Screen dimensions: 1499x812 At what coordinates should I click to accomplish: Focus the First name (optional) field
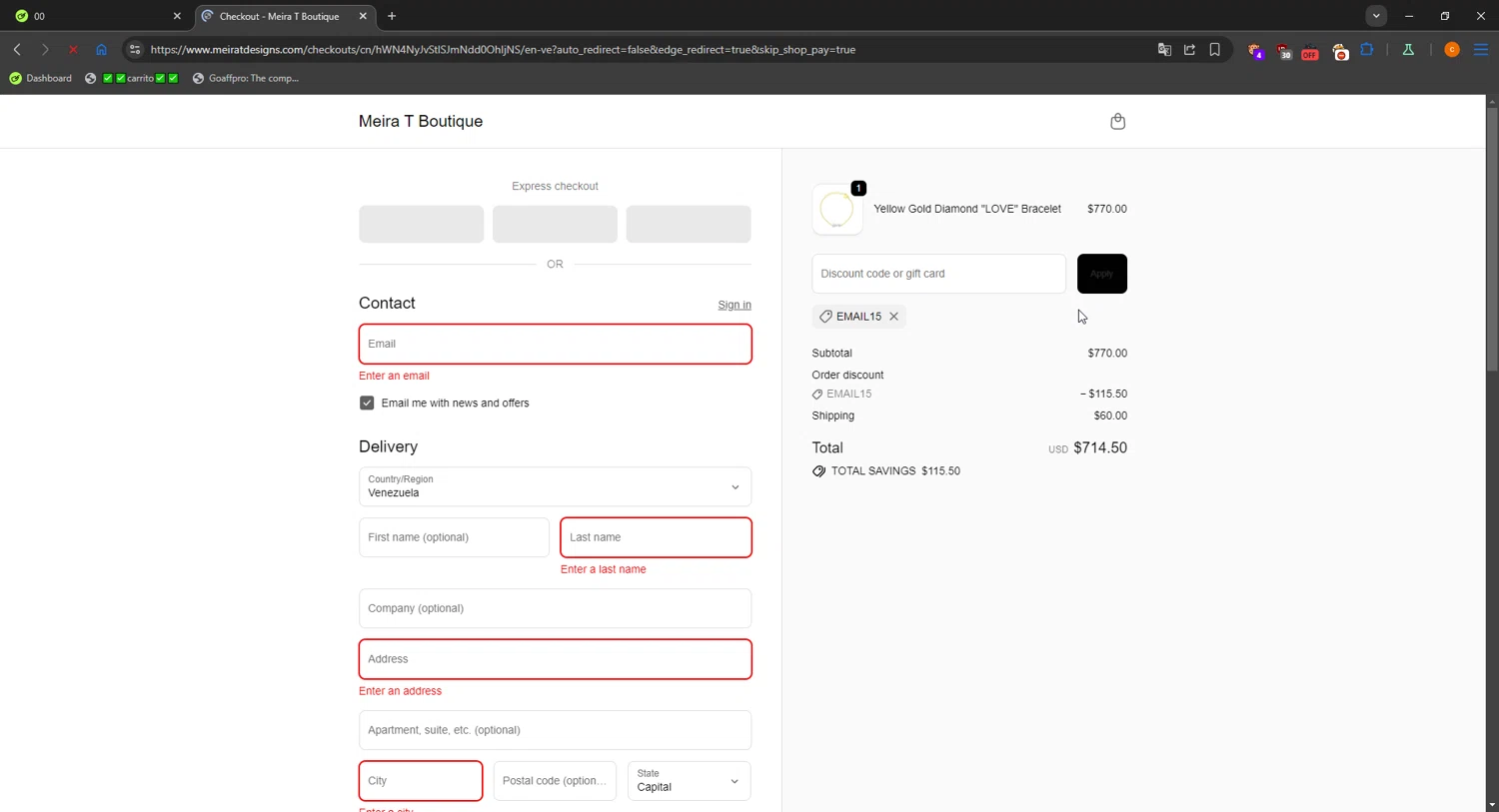point(454,537)
